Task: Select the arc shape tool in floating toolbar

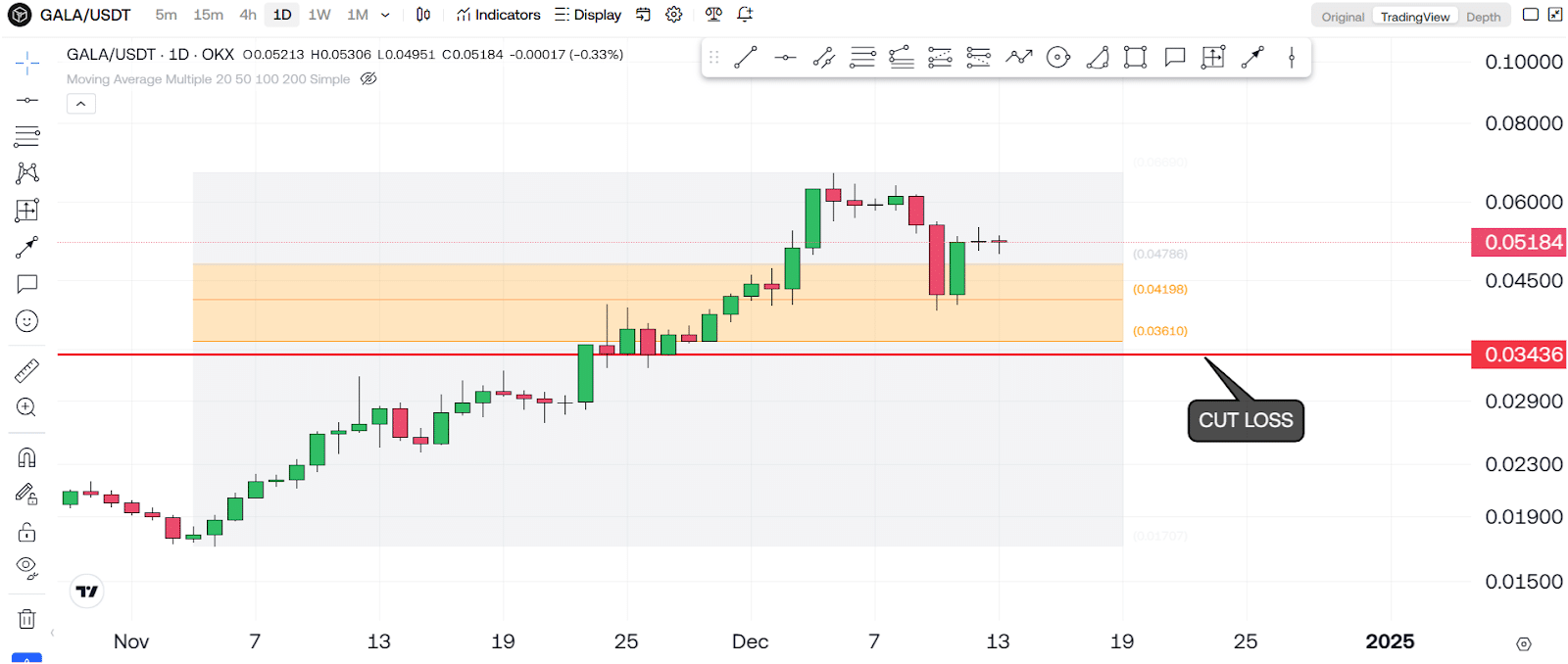Action: (1098, 58)
